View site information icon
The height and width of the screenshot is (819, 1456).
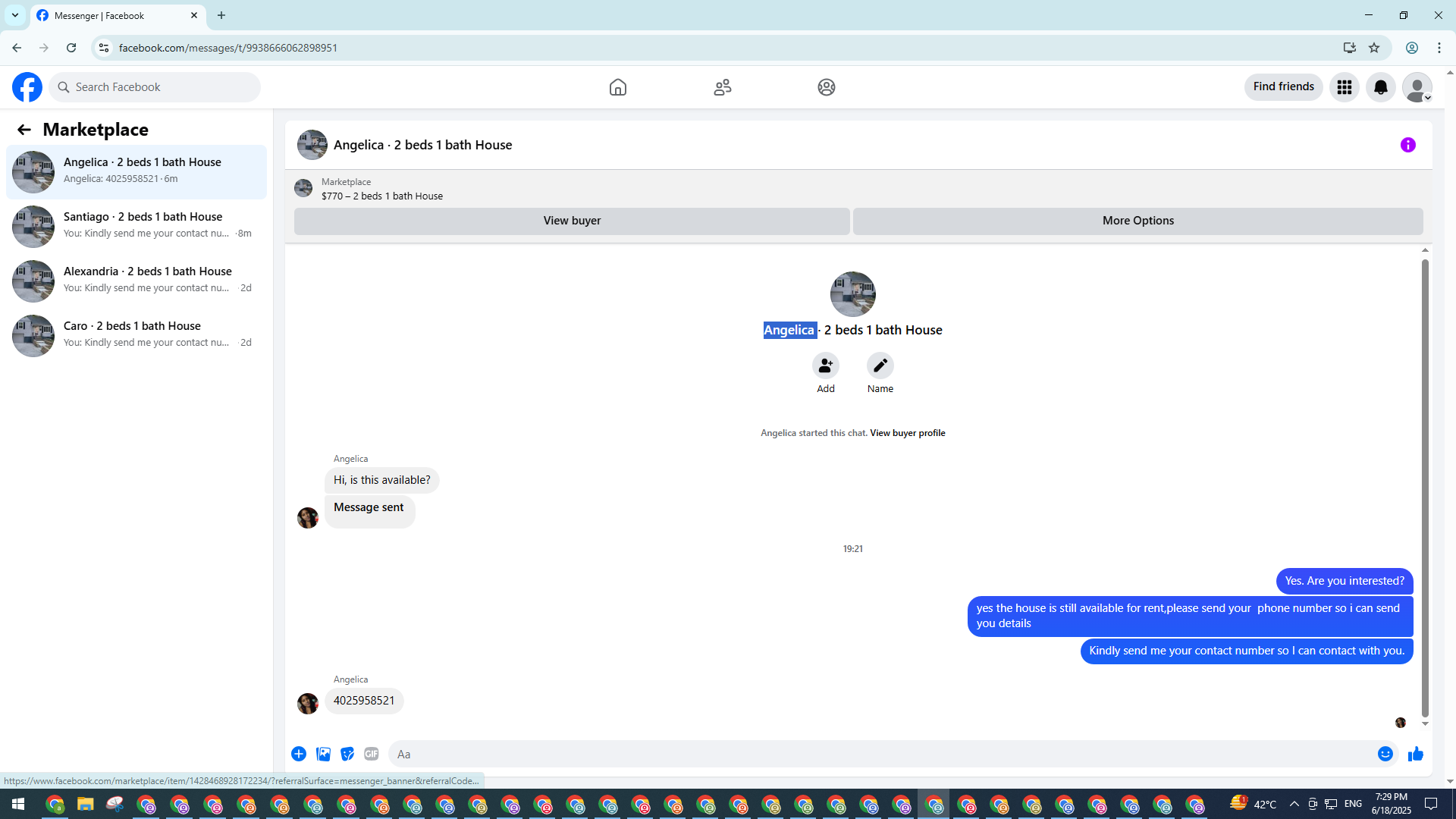(x=104, y=48)
